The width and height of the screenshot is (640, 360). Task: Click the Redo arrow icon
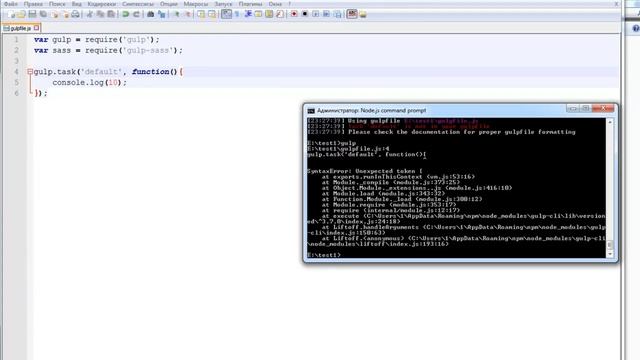[x=136, y=14]
